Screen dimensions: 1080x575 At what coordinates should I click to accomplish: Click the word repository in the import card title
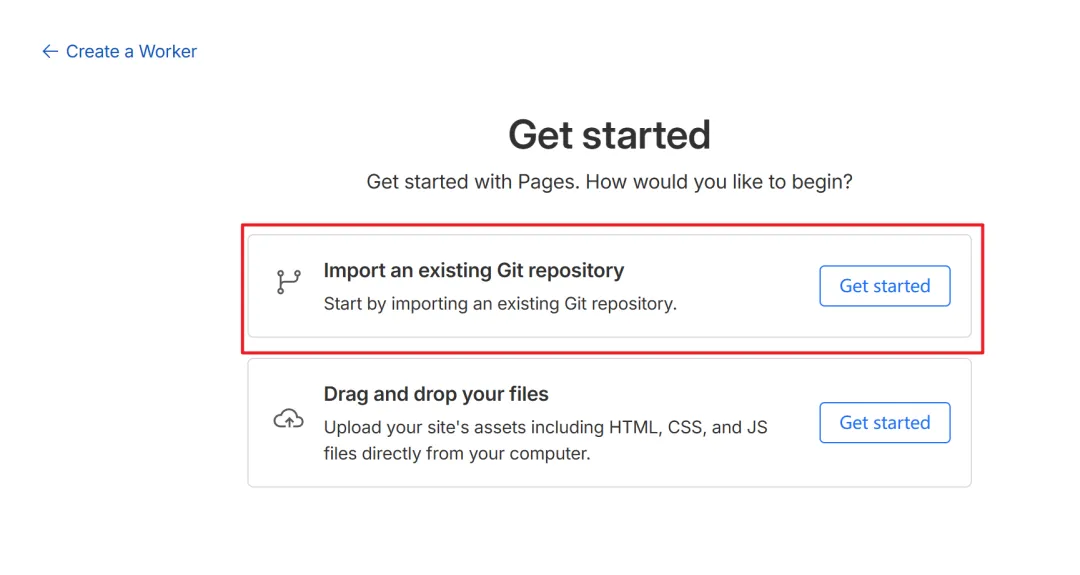pos(577,271)
